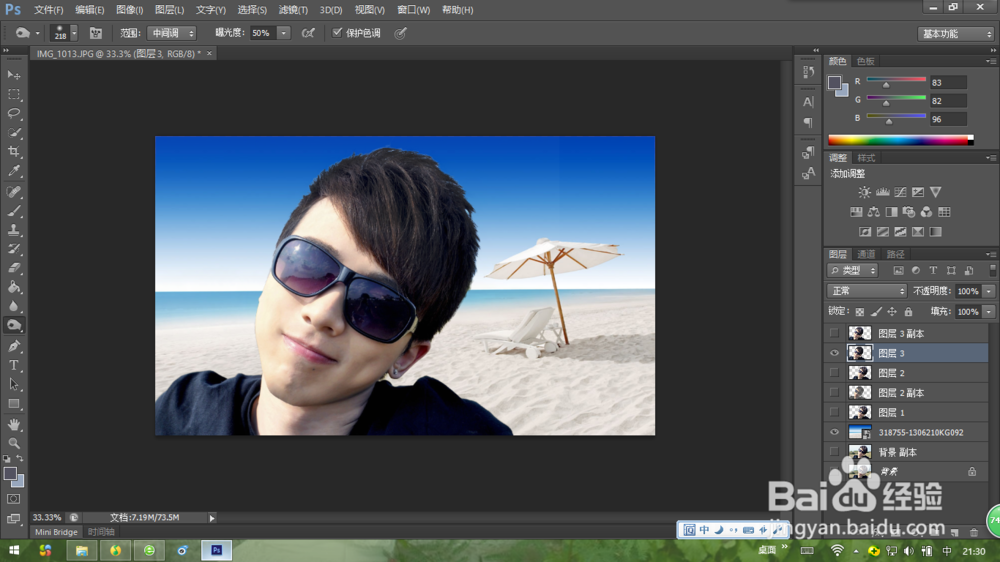Open the blend mode dropdown 正常
This screenshot has width=1000, height=562.
[867, 291]
